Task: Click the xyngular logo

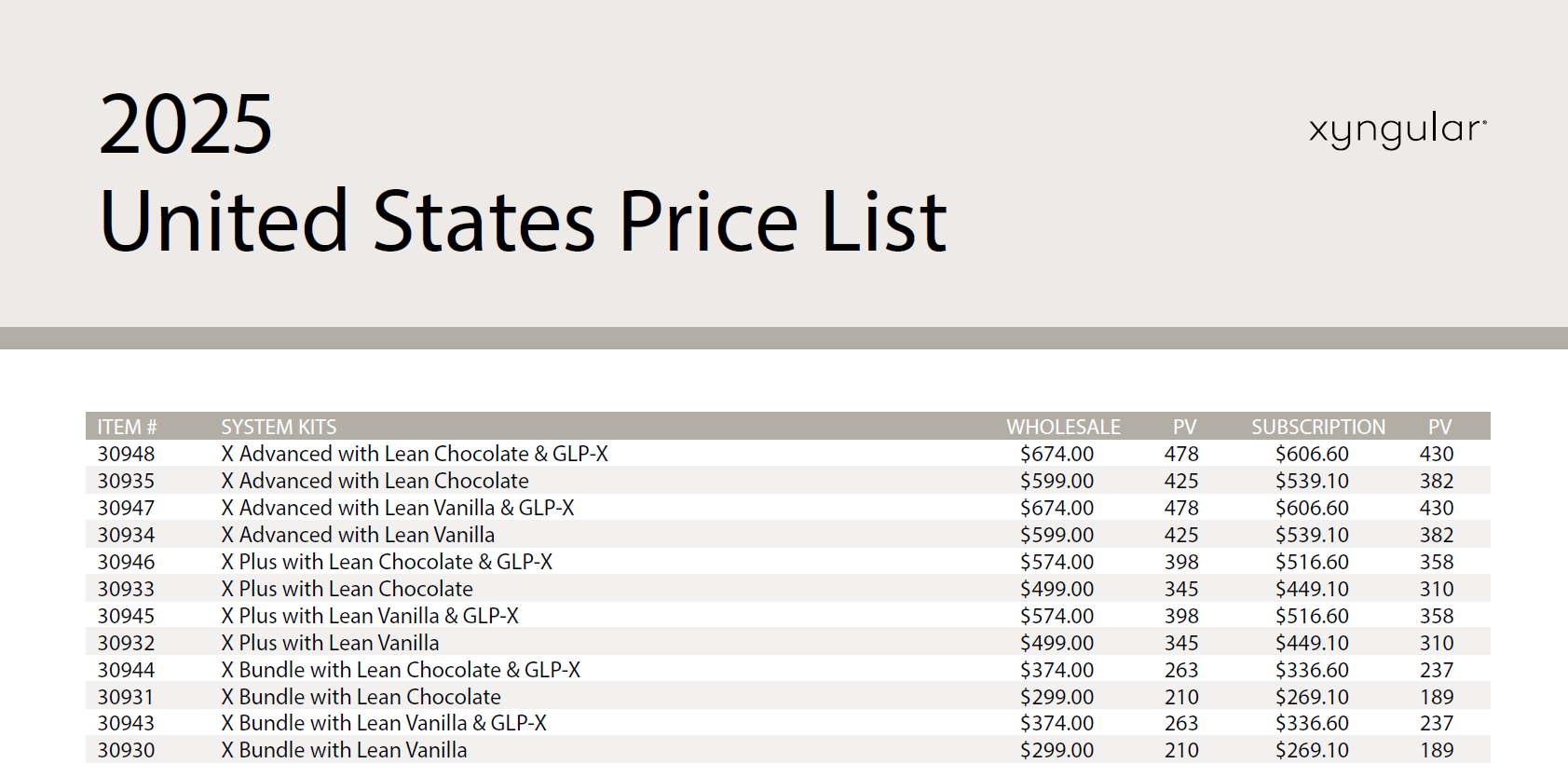Action: [1398, 130]
